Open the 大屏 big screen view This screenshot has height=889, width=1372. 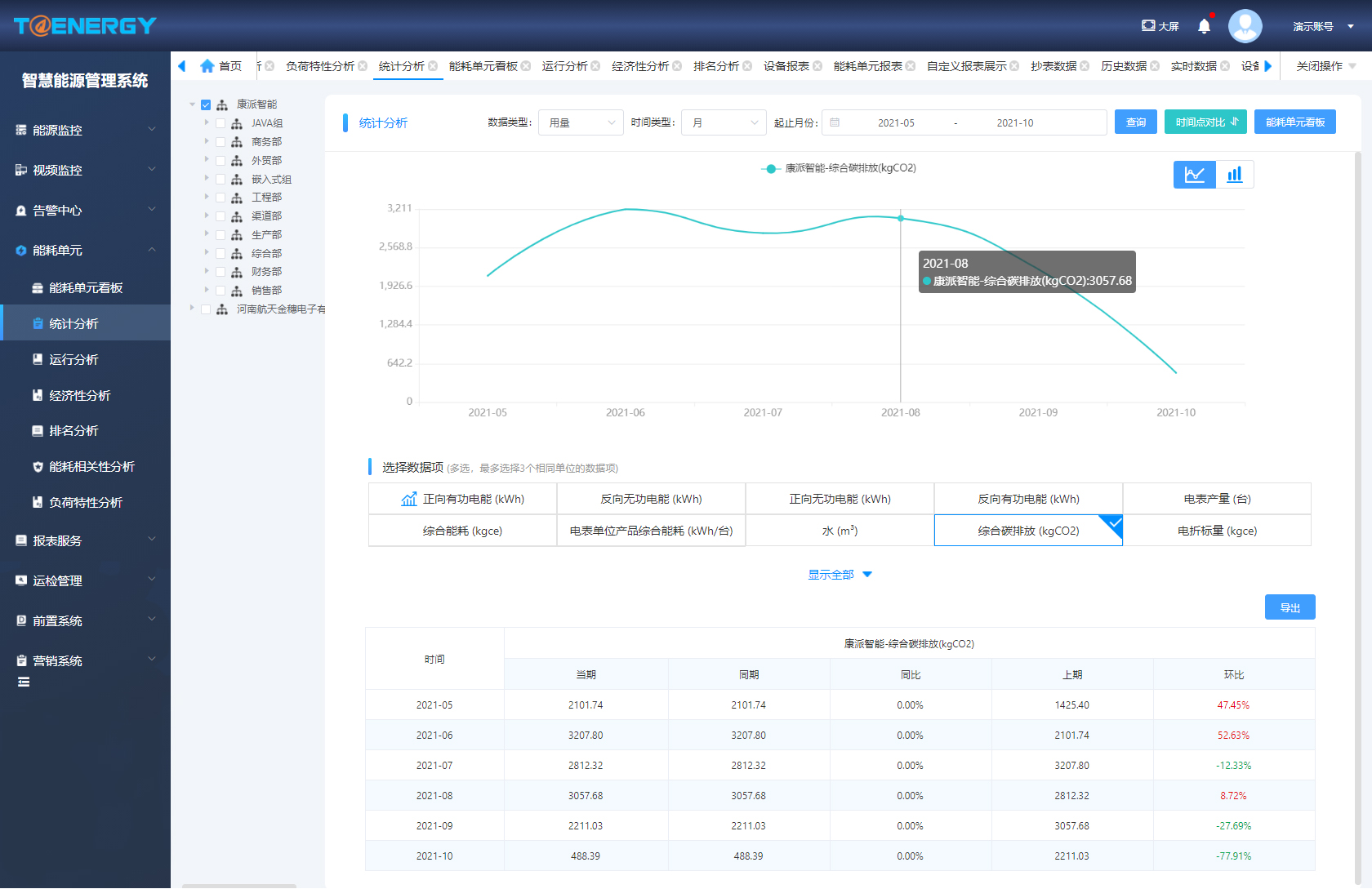tap(1160, 26)
